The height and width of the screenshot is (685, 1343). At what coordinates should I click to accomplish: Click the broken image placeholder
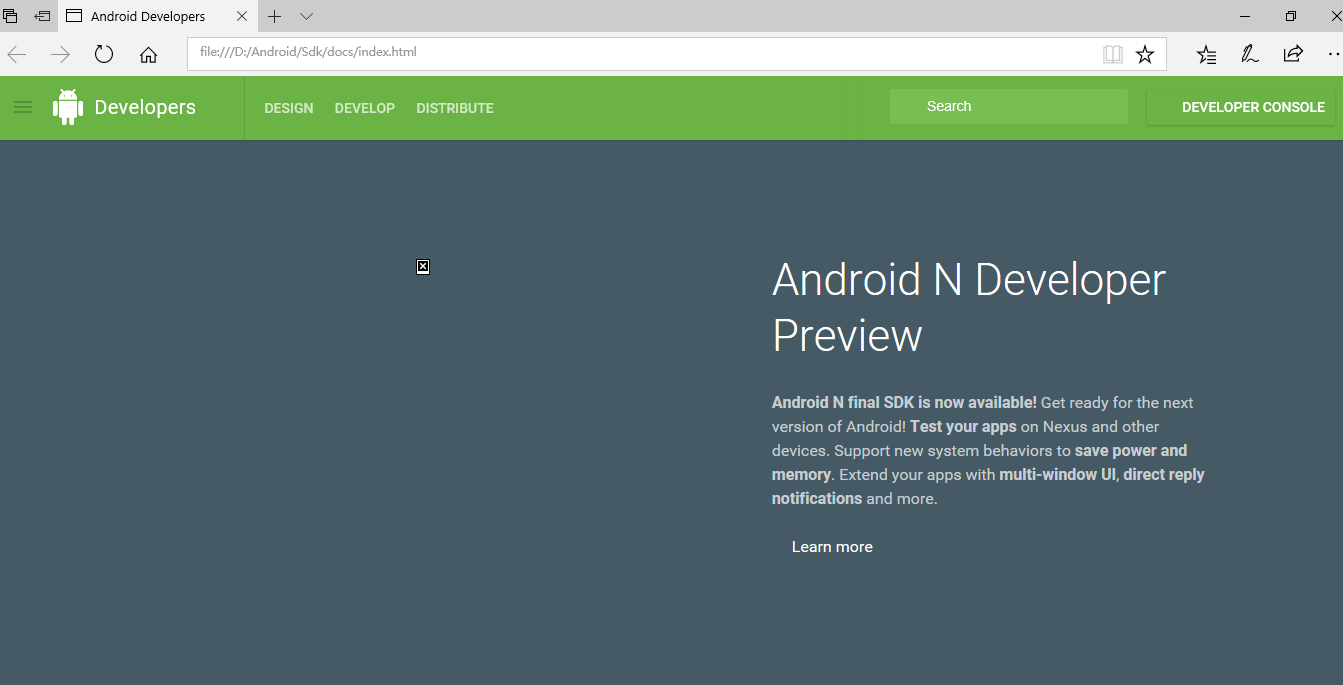click(423, 266)
